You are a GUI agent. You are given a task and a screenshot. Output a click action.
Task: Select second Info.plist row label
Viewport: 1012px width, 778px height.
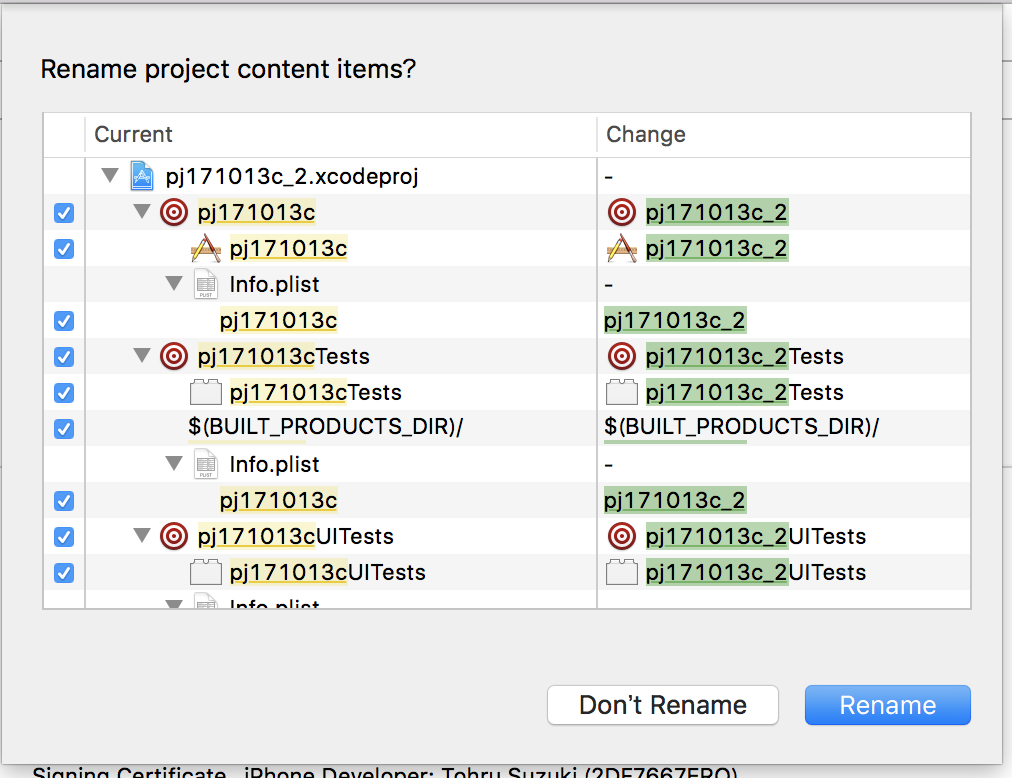pos(274,465)
